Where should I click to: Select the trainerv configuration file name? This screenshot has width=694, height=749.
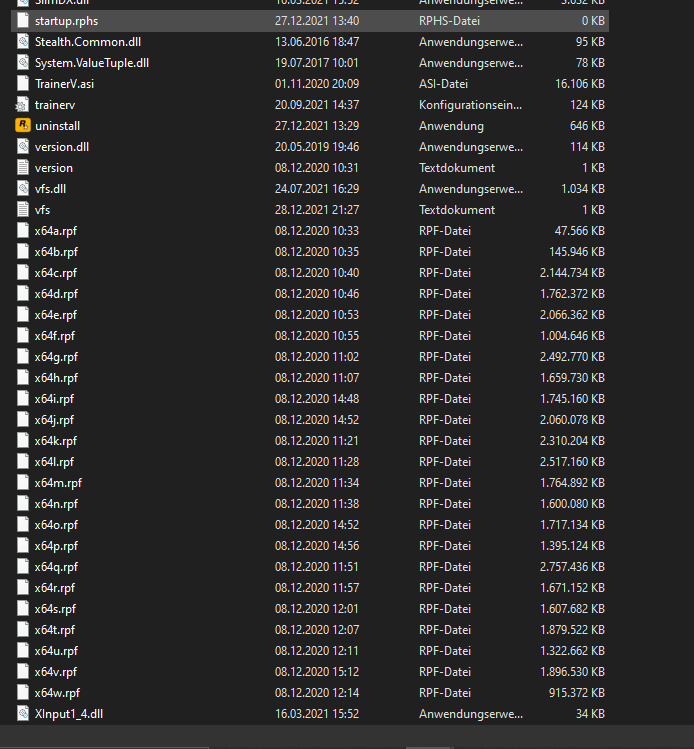coord(55,105)
